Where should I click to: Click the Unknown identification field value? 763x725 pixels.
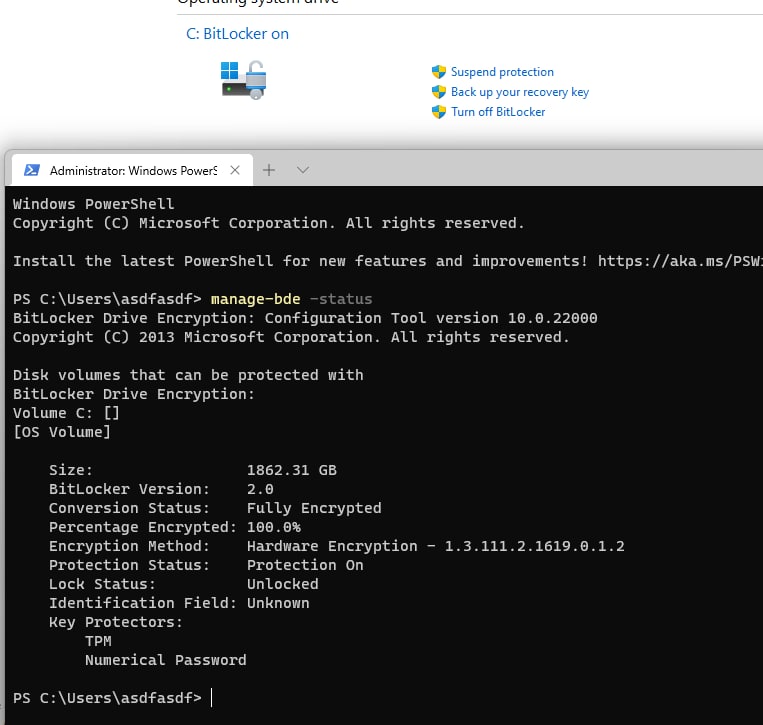pyautogui.click(x=278, y=603)
